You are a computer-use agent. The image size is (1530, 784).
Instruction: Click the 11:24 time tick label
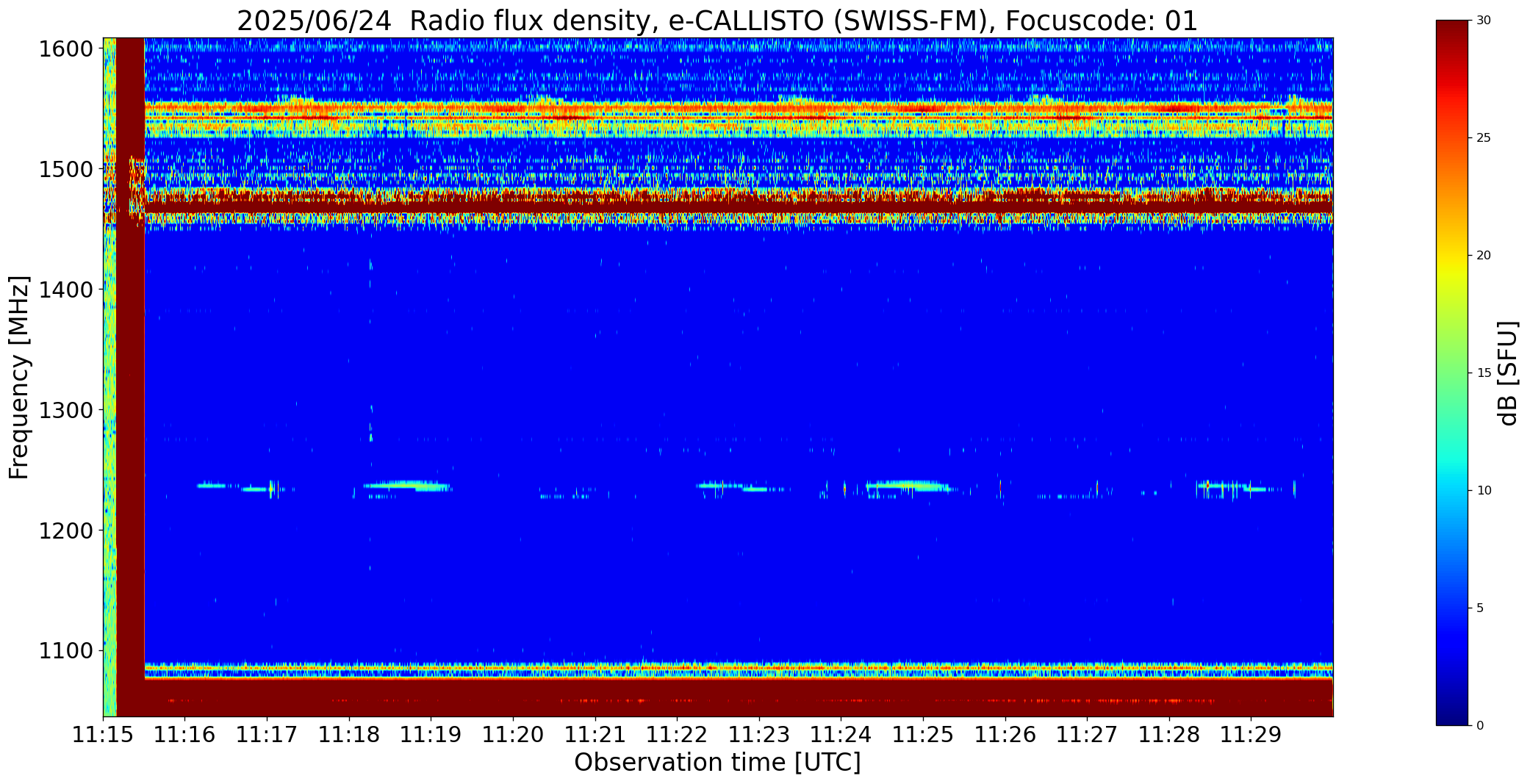click(841, 735)
